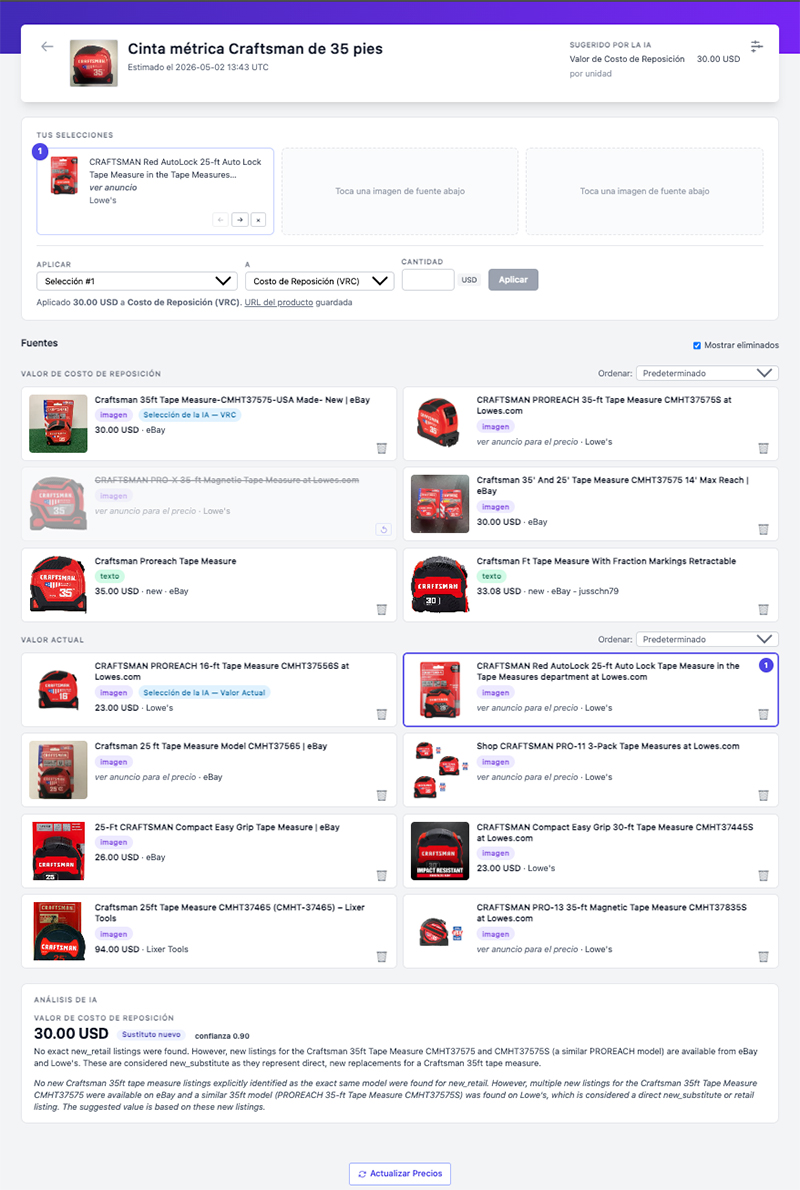Open the settings sliders icon in header
The width and height of the screenshot is (800, 1190).
click(757, 46)
